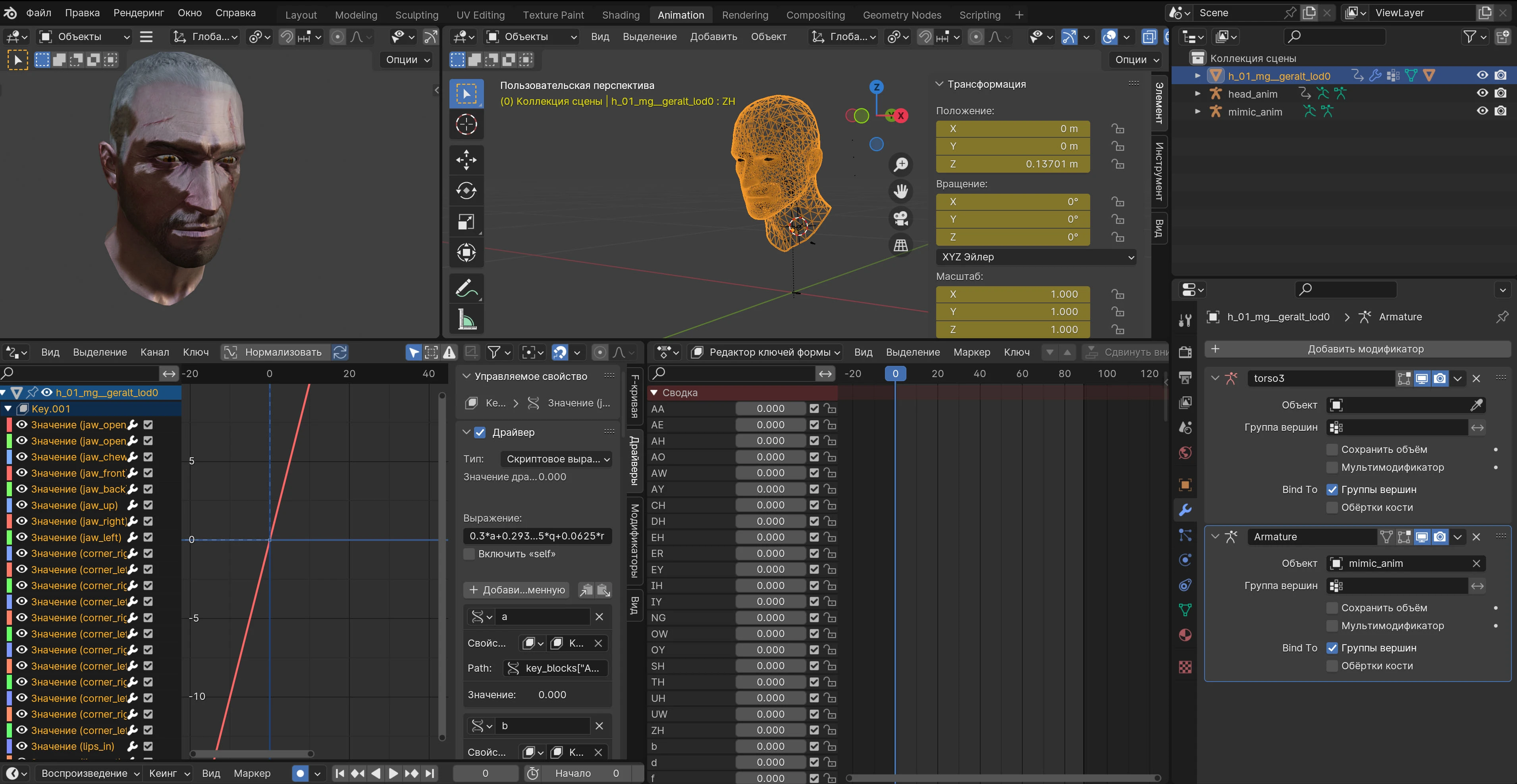Expand mimic_anim item in outliner
Screen dimensions: 1517x784
tap(1197, 111)
